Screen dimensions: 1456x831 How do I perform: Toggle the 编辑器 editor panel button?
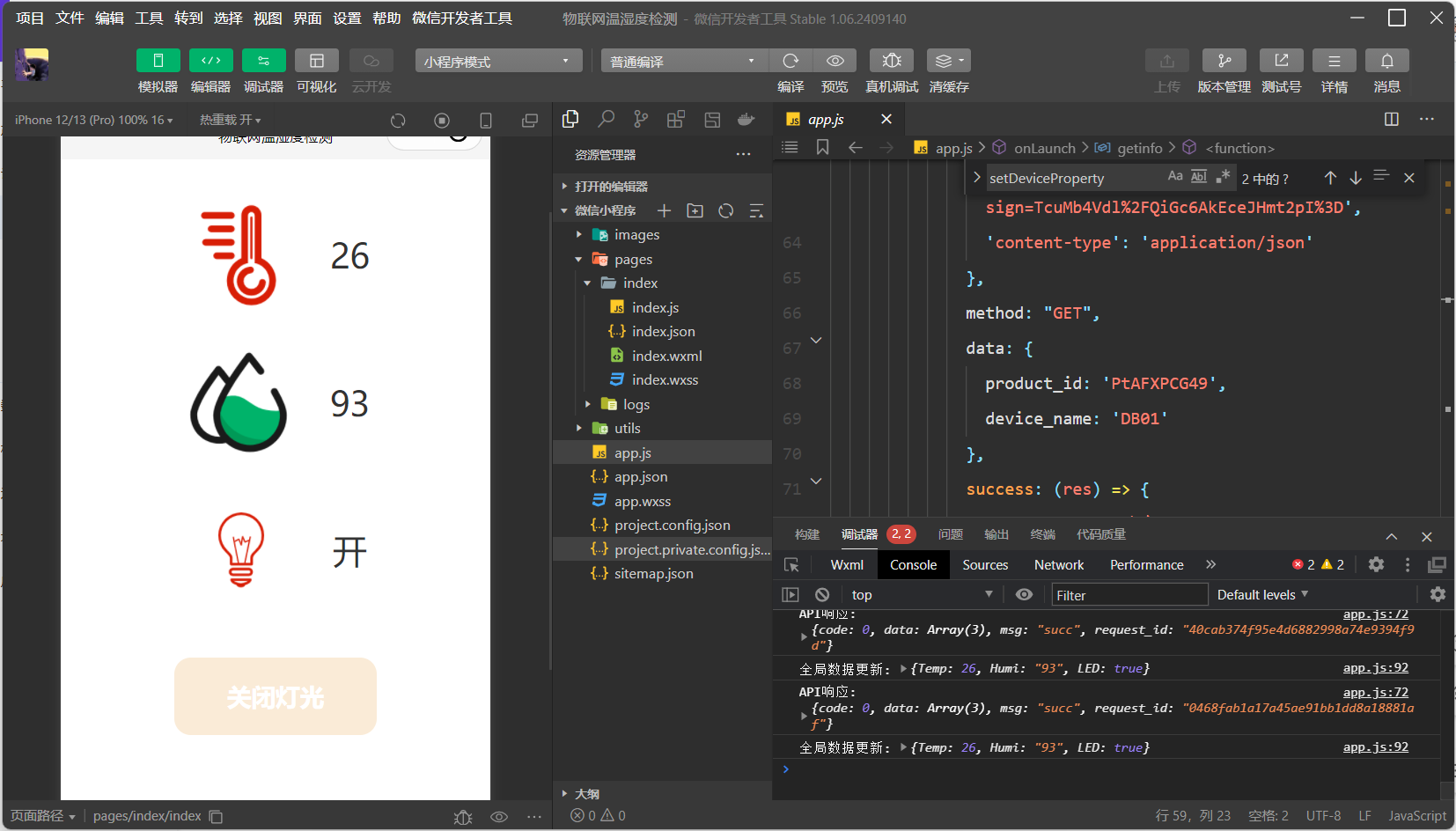pos(211,61)
